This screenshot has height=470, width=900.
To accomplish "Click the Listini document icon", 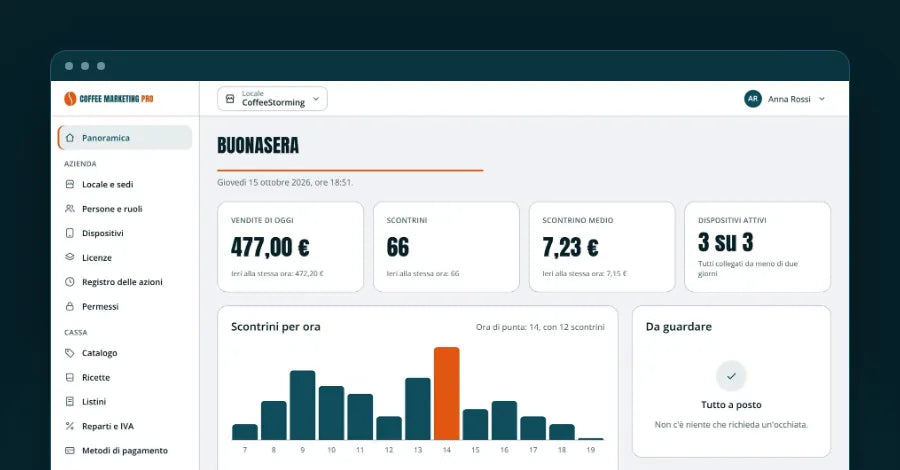I will pyautogui.click(x=70, y=401).
